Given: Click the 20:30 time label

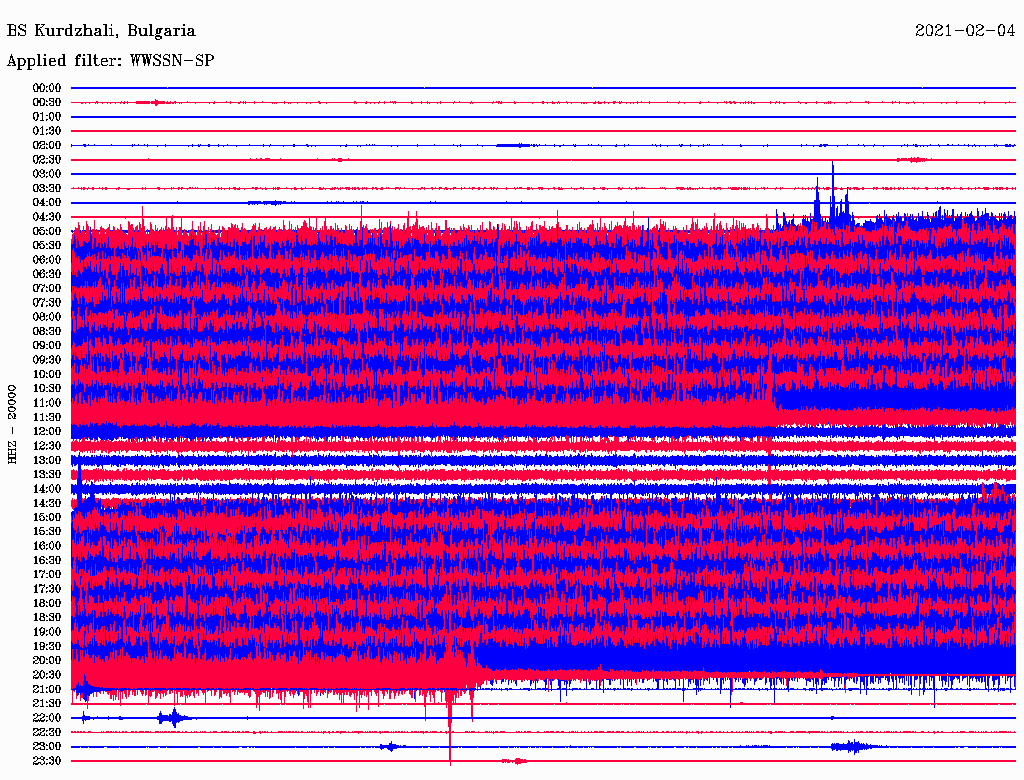Looking at the screenshot, I should (47, 675).
